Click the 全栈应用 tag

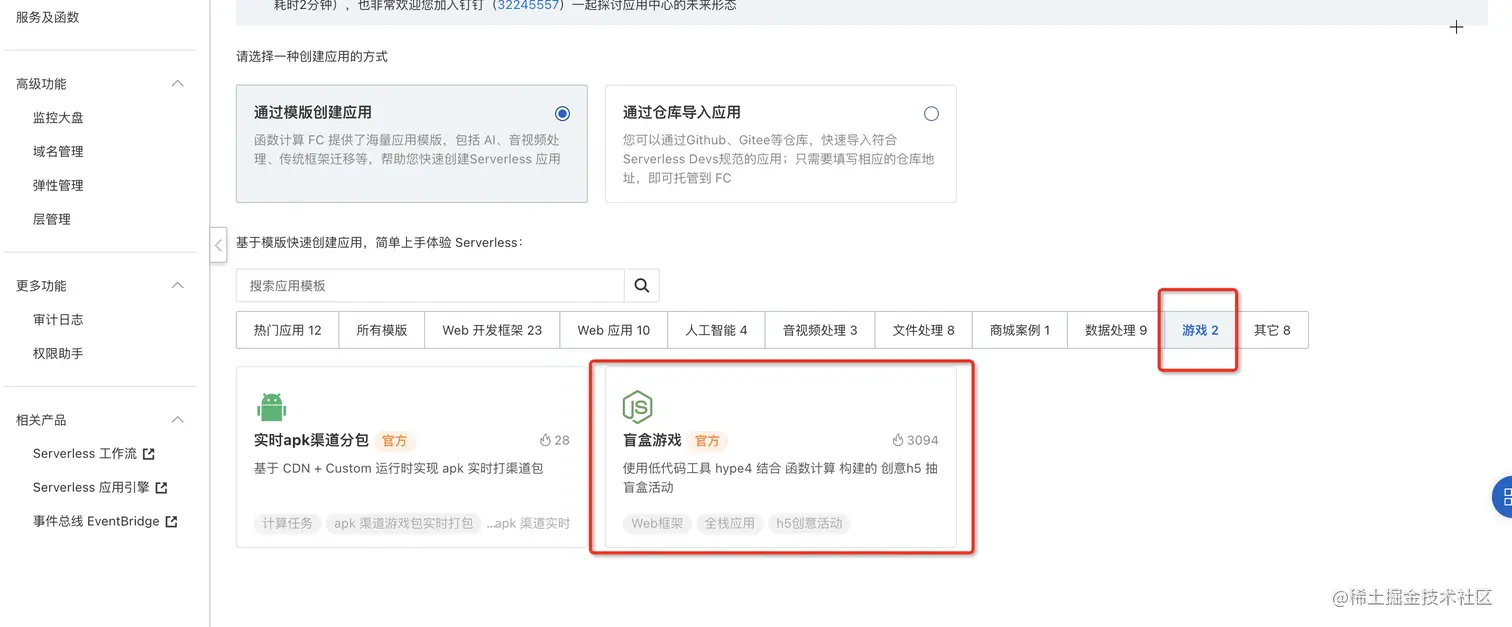pyautogui.click(x=729, y=523)
